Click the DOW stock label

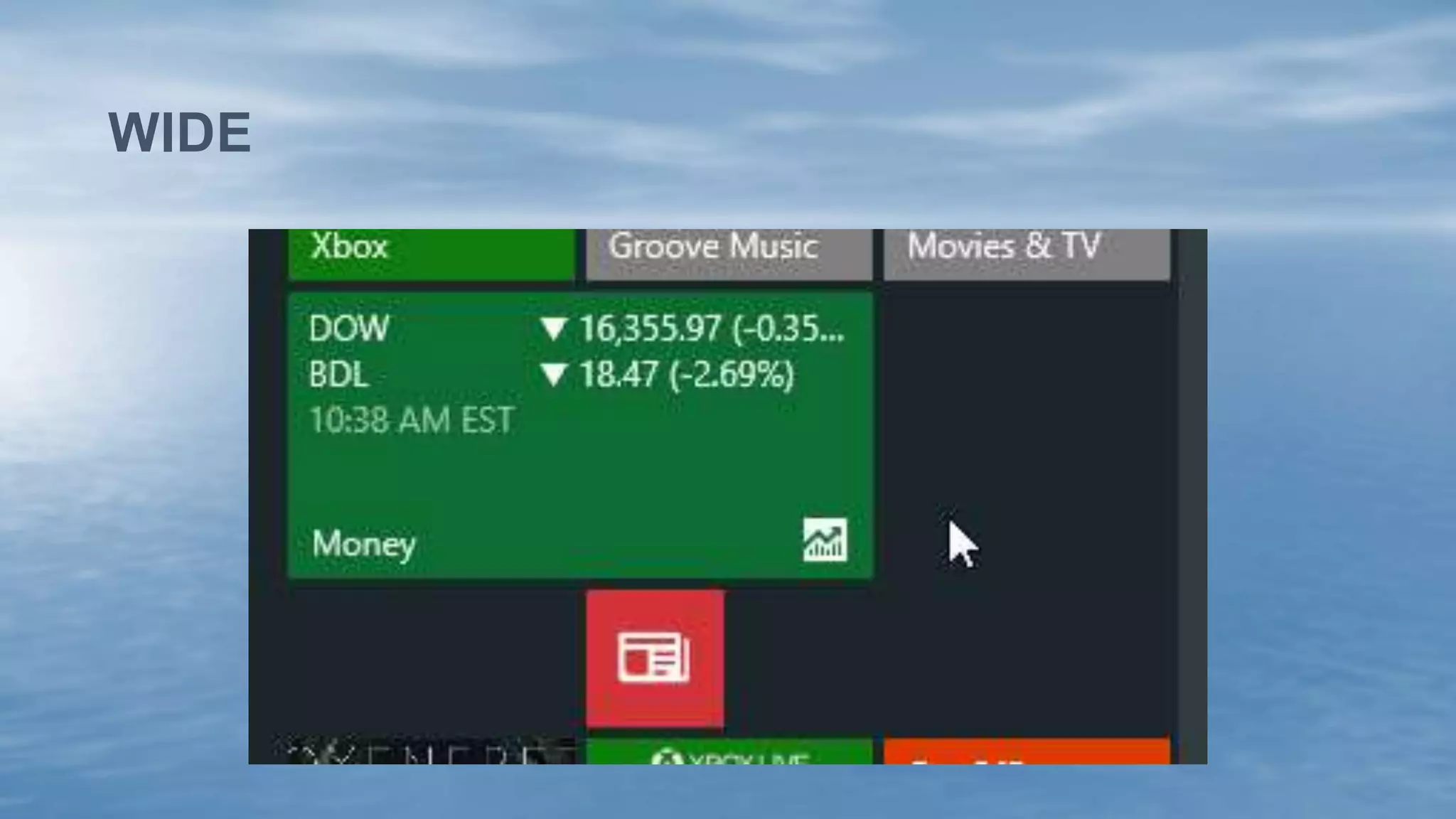pyautogui.click(x=348, y=328)
